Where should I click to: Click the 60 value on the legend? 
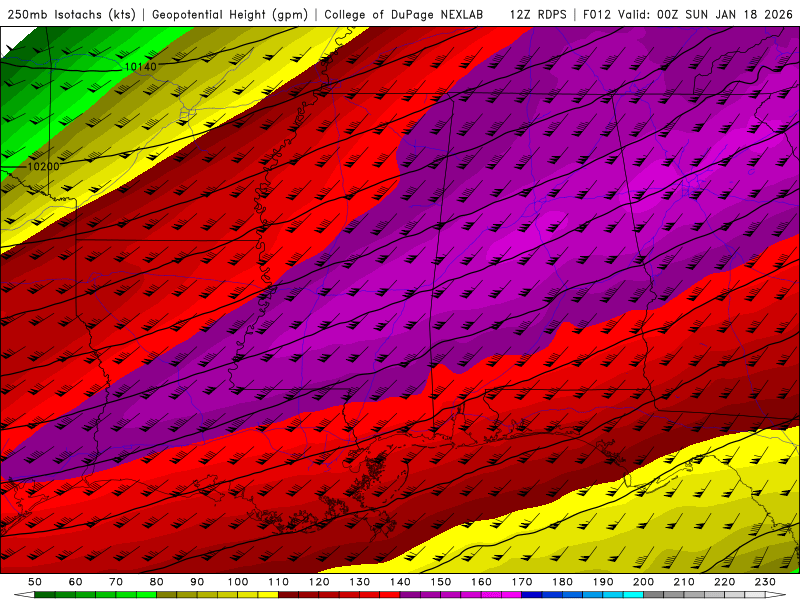(x=76, y=582)
